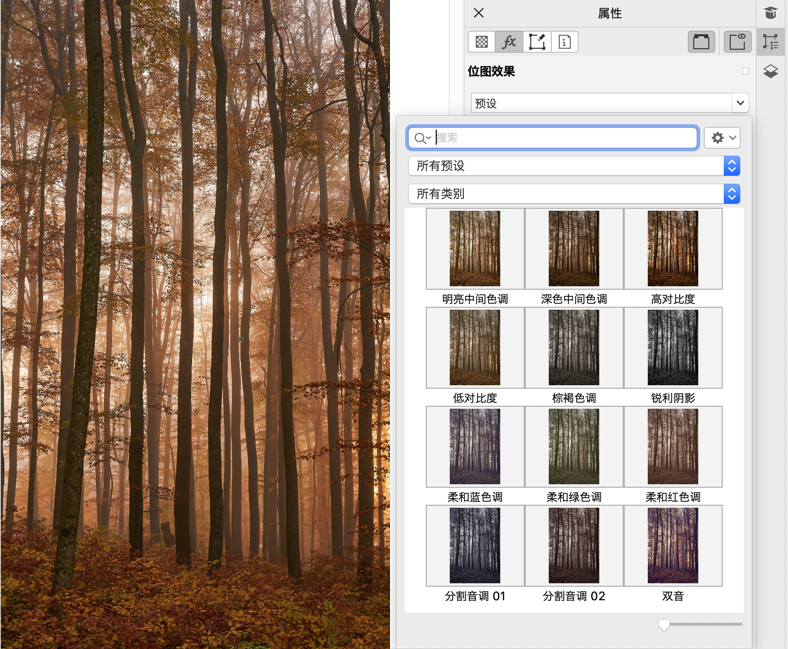The image size is (788, 649).
Task: Open the transparency tab icon
Action: coord(482,42)
